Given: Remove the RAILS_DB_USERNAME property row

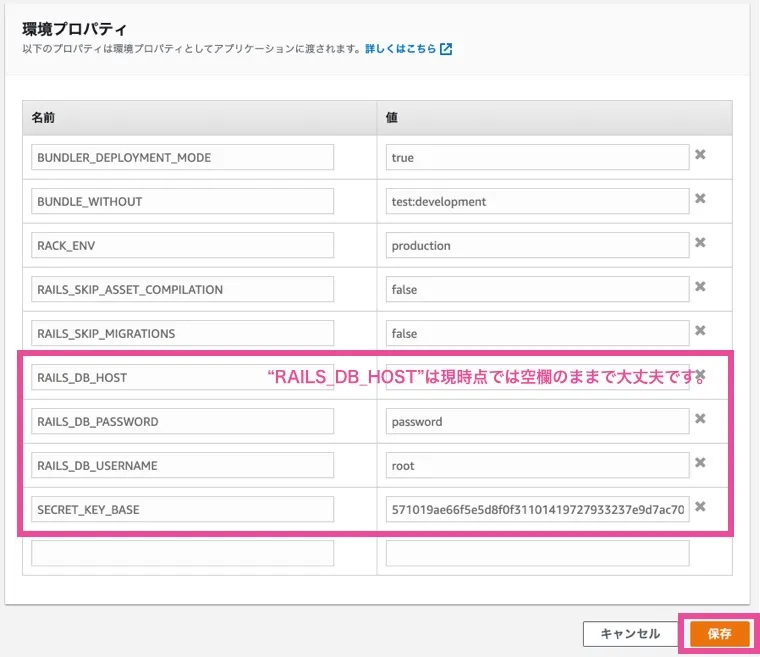Looking at the screenshot, I should [x=700, y=463].
